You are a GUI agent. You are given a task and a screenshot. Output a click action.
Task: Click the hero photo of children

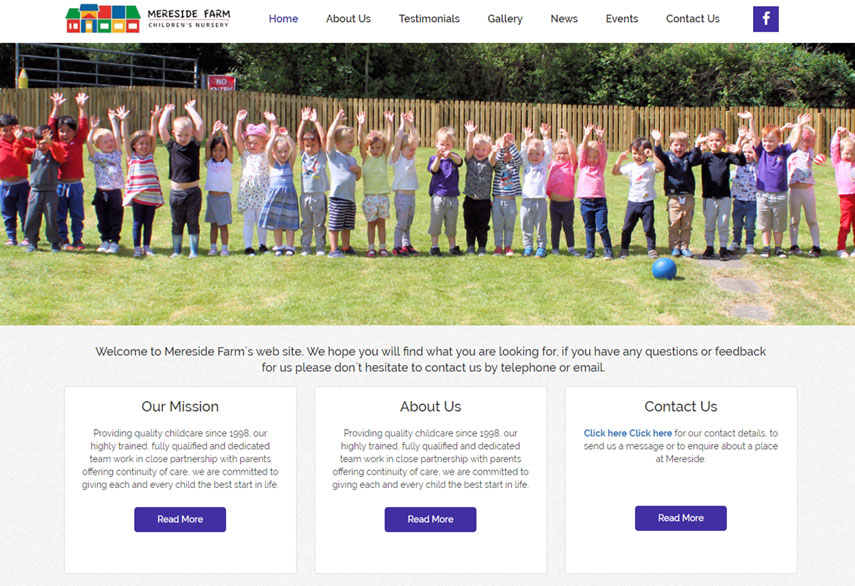tap(428, 184)
